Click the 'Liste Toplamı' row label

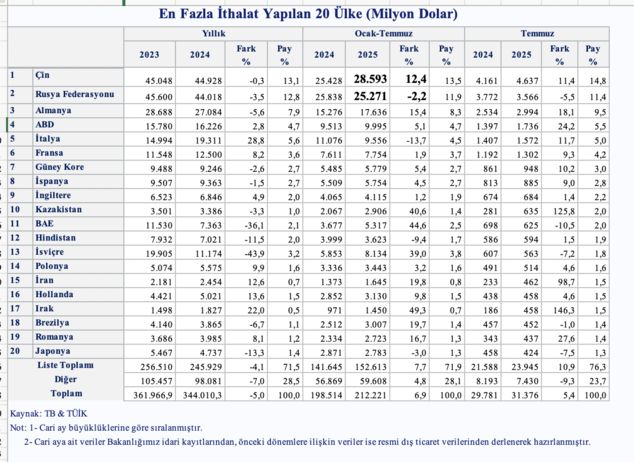coord(66,365)
